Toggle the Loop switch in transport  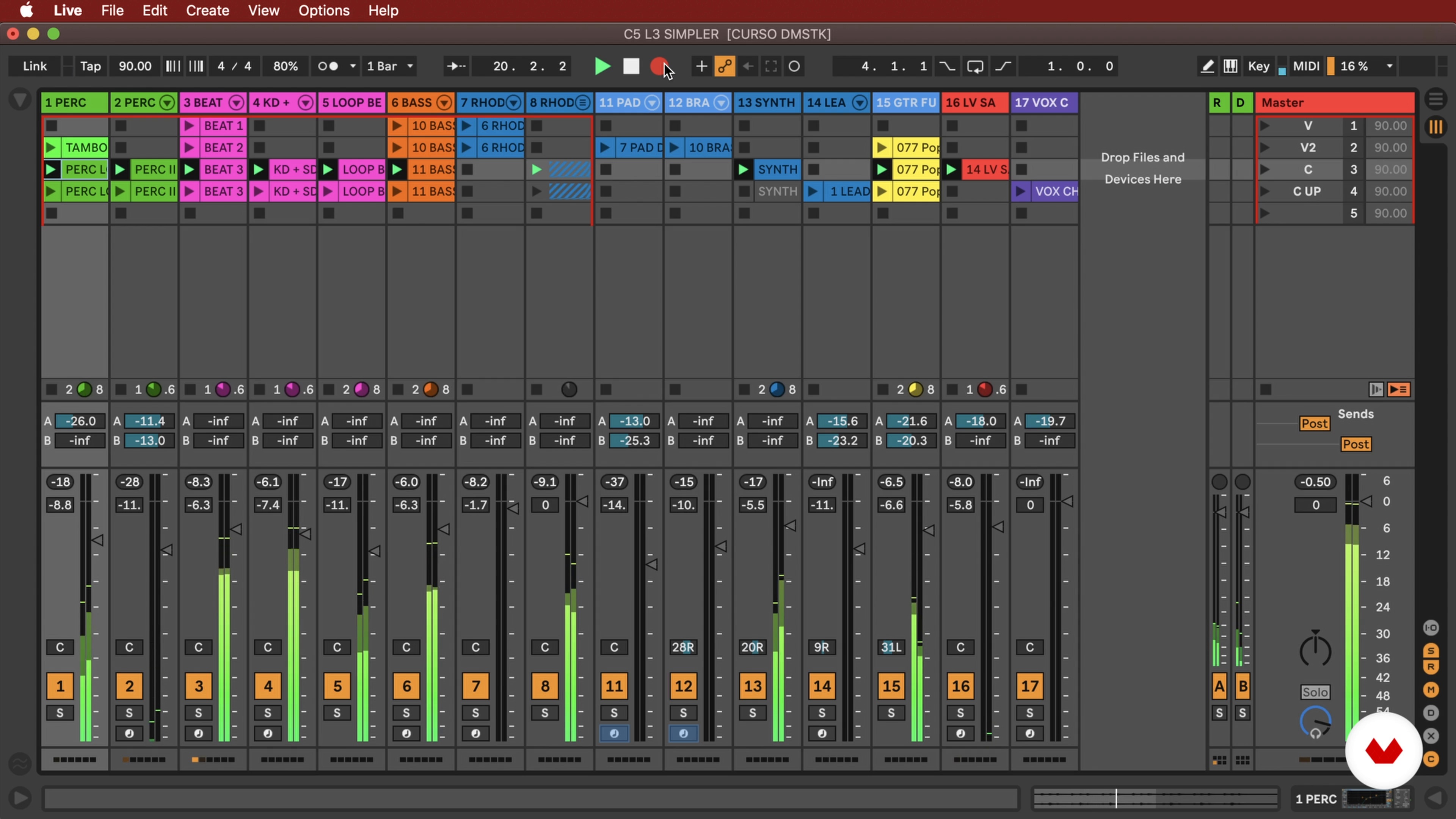coord(975,66)
